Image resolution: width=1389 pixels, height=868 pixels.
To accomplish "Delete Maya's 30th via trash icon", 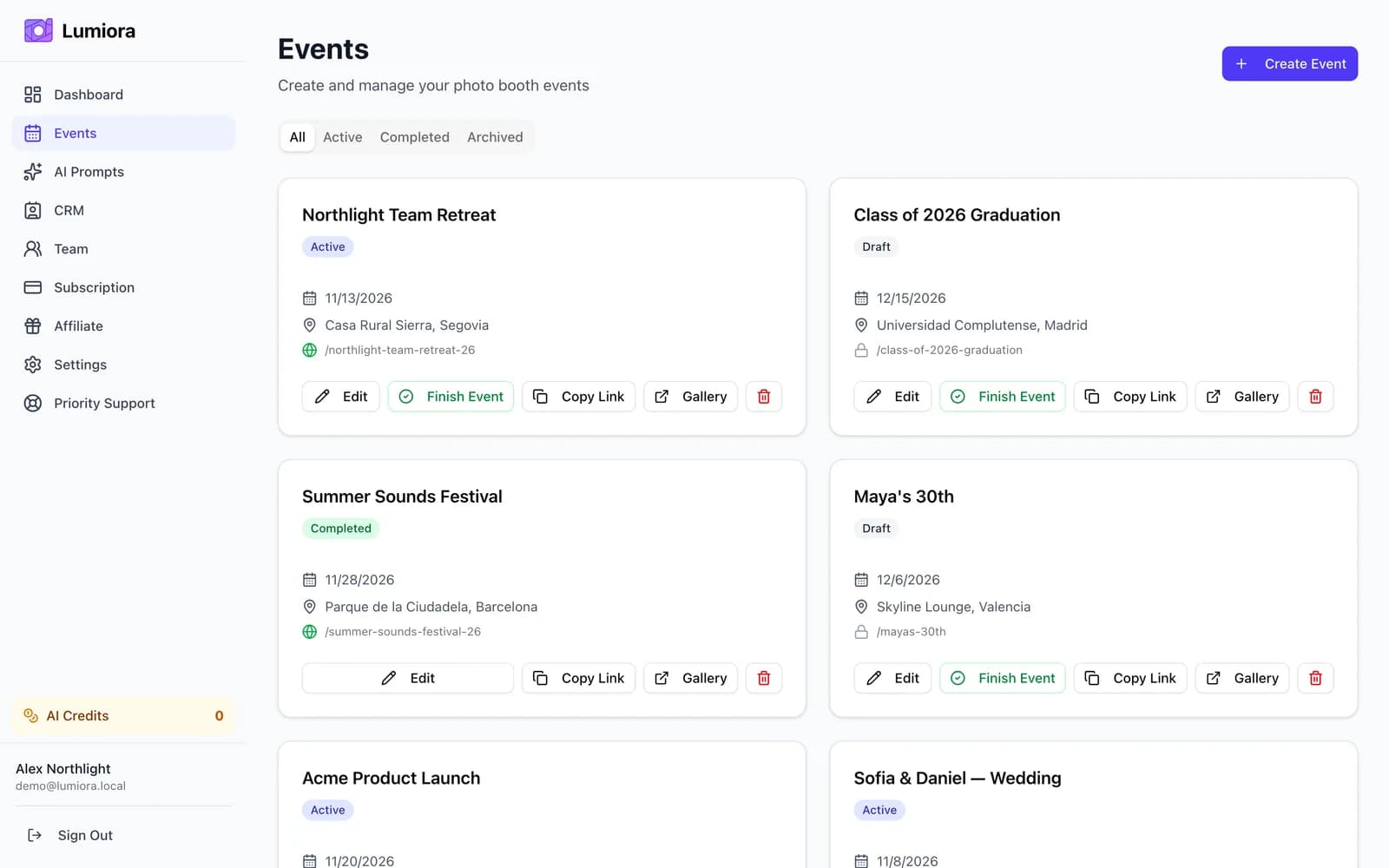I will 1316,678.
